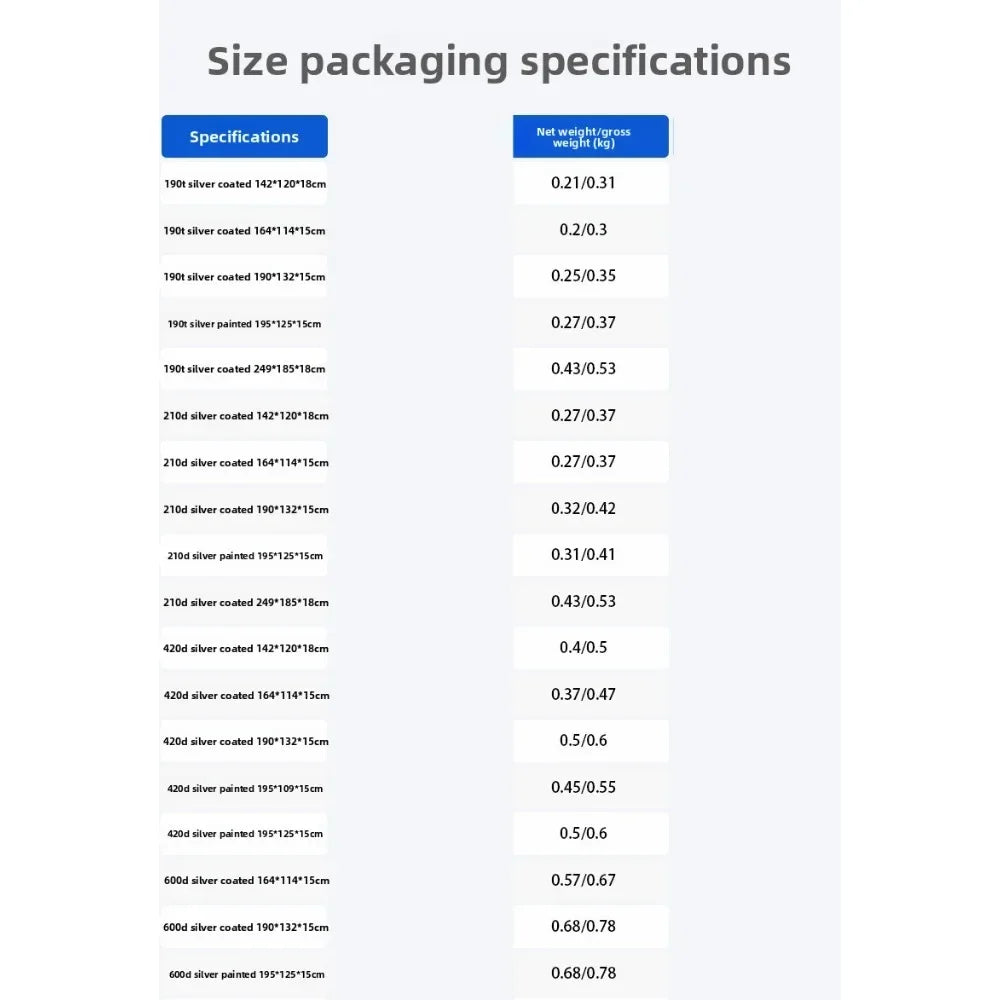
Task: Select 190t silver coated 164*114*15cm row
Action: tap(244, 231)
